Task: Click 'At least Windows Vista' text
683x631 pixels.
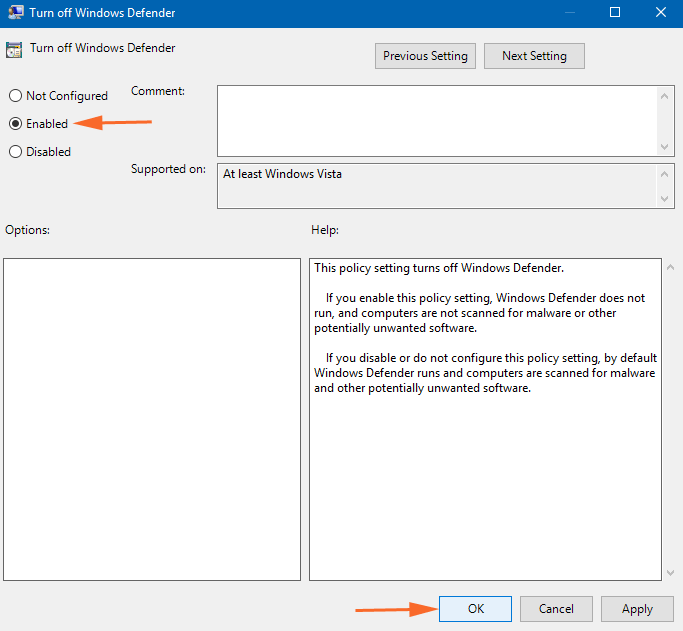Action: pyautogui.click(x=282, y=174)
